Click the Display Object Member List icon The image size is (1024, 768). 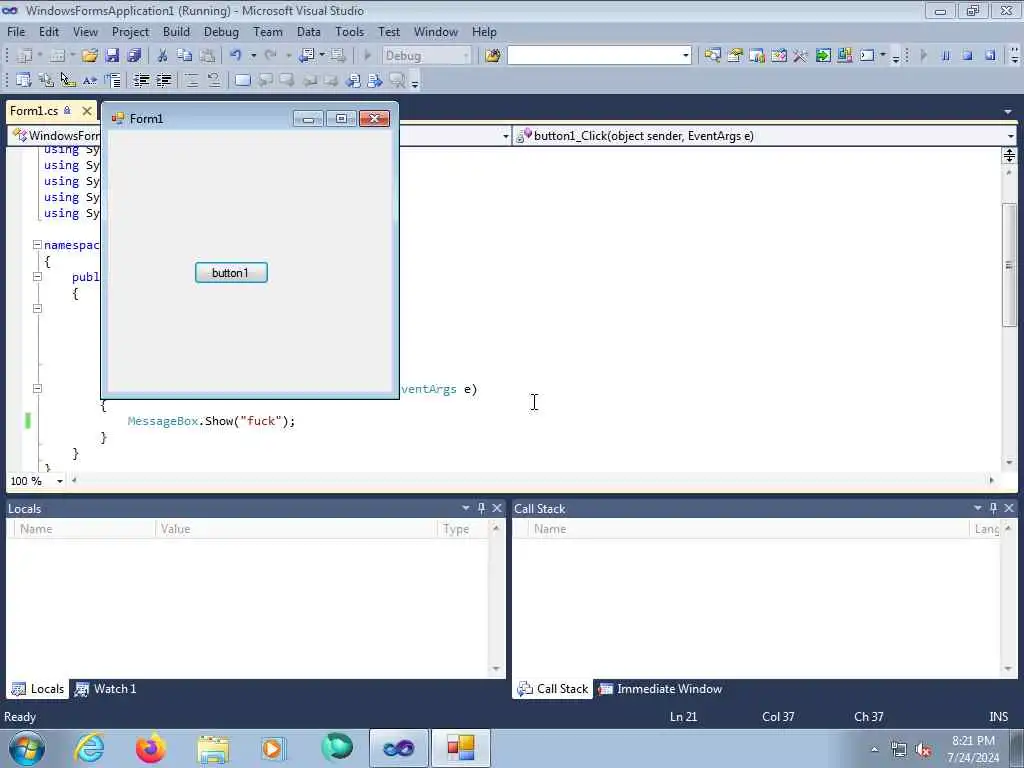[x=24, y=80]
